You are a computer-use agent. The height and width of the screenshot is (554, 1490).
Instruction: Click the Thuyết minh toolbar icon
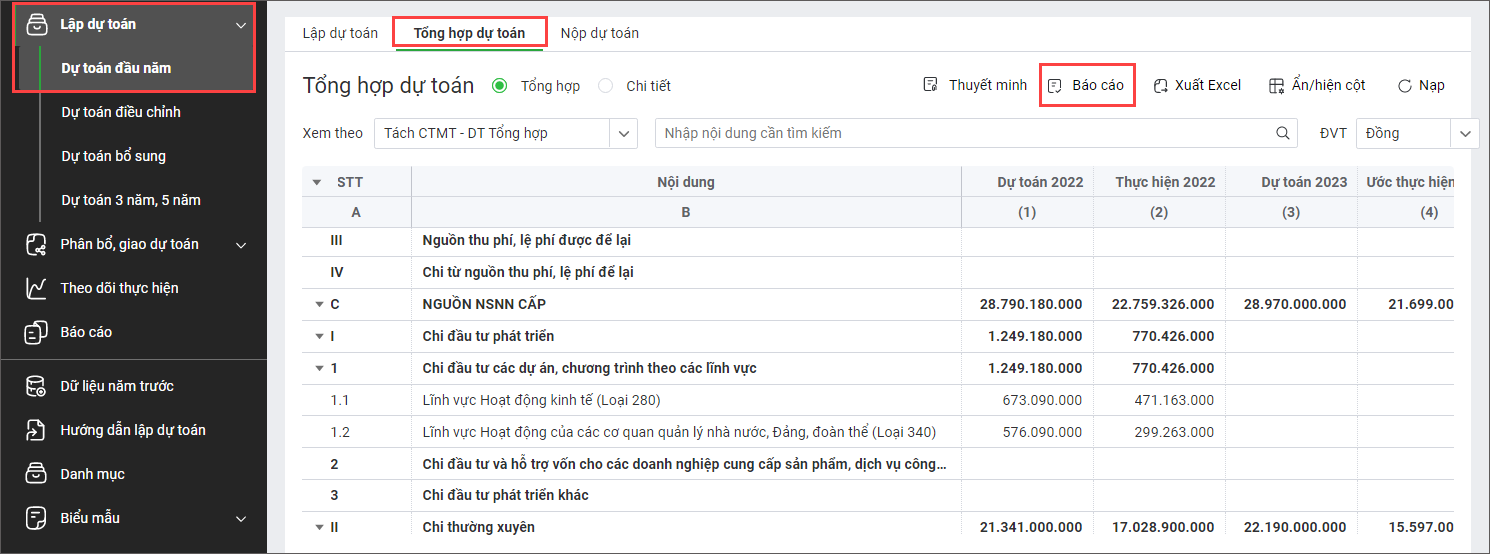[x=931, y=85]
